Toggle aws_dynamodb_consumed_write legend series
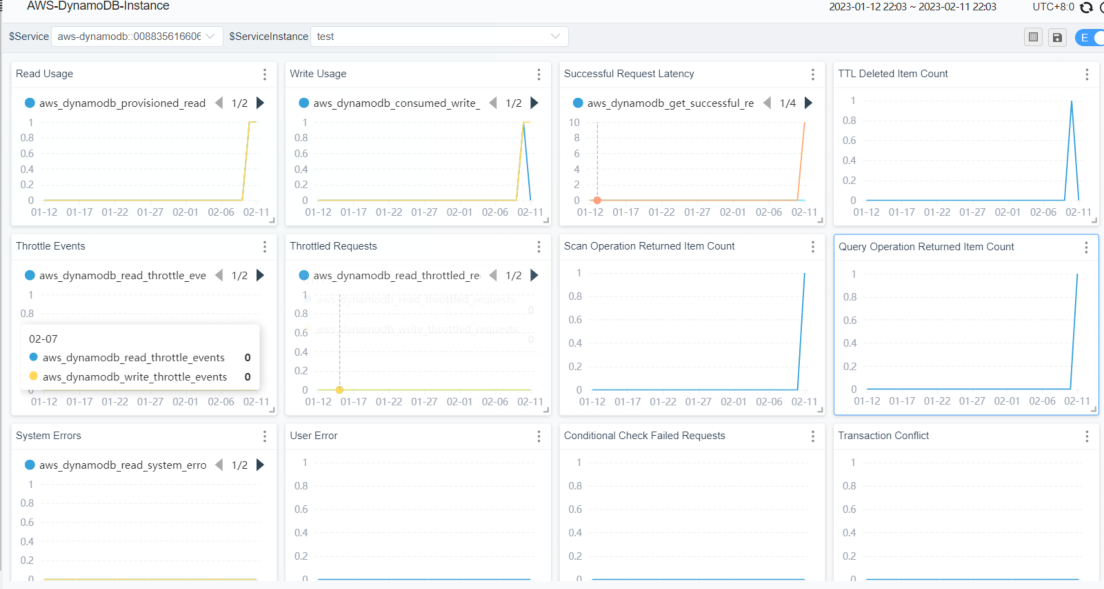This screenshot has width=1104, height=589. pyautogui.click(x=391, y=103)
